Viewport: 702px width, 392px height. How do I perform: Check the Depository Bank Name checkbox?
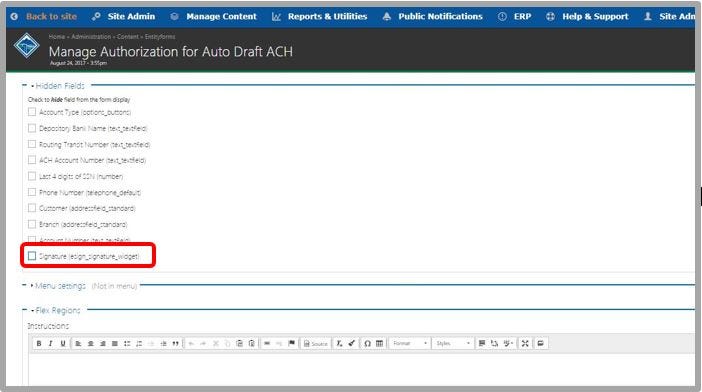(x=32, y=128)
